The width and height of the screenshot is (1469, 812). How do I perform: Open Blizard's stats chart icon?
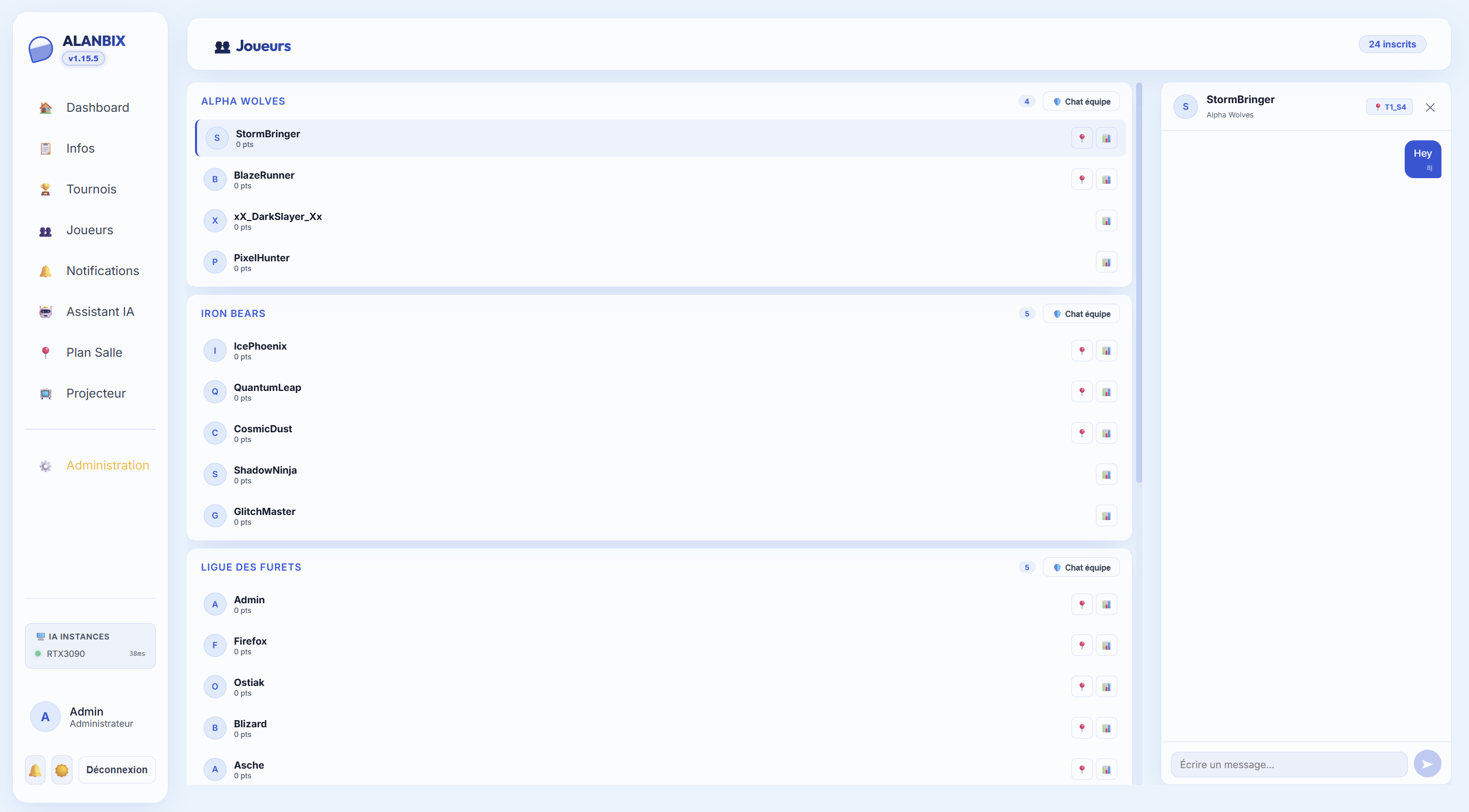[1106, 728]
